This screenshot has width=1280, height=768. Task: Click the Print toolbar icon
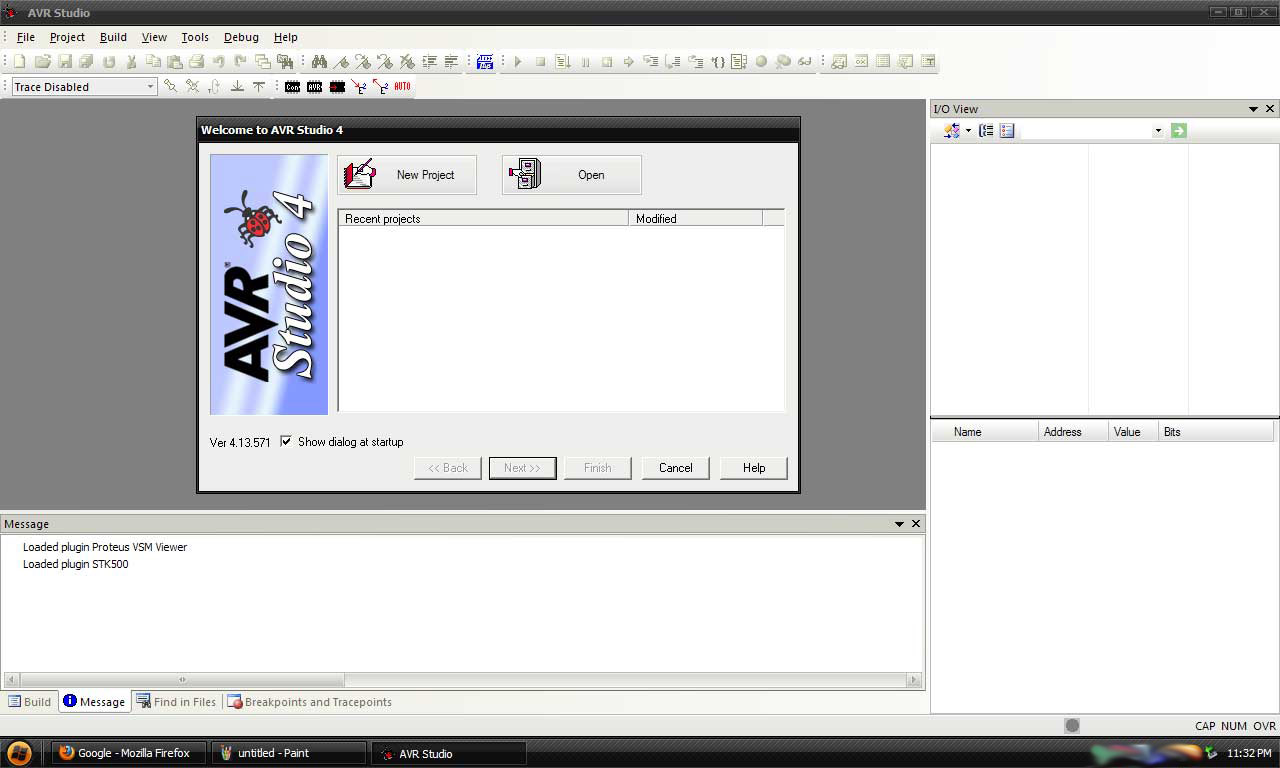(x=197, y=62)
